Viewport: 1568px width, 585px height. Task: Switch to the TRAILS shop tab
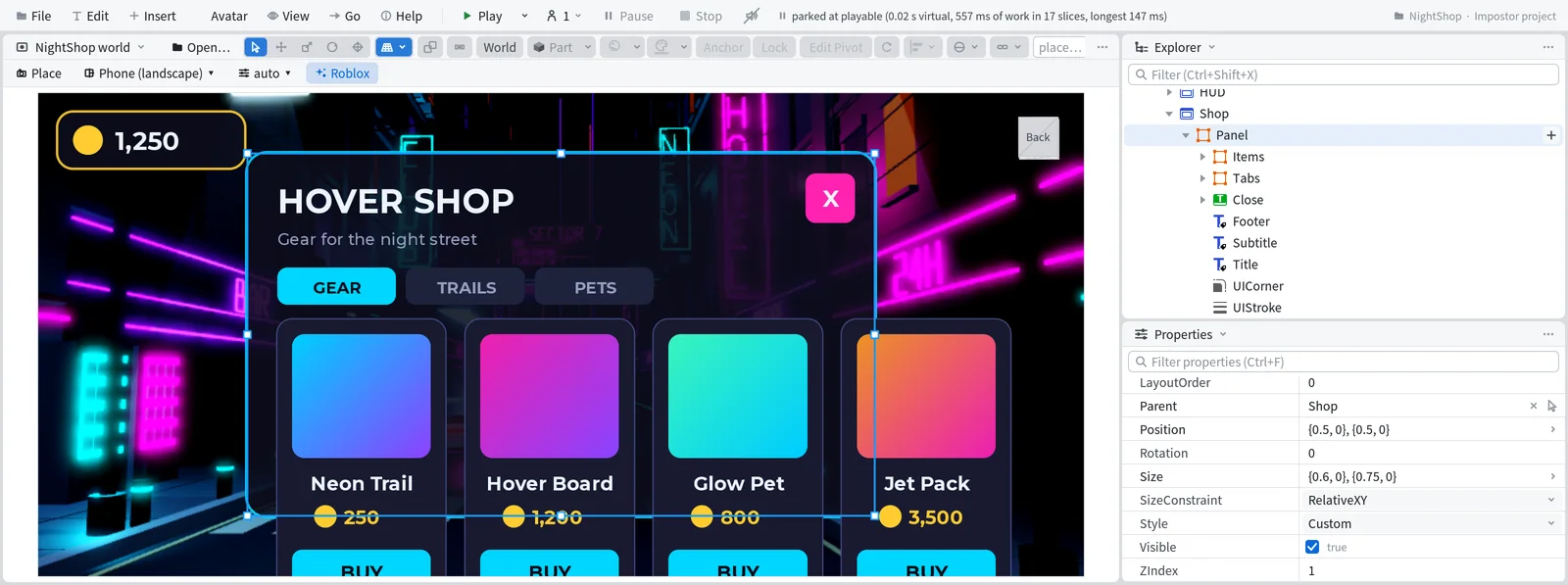pos(466,287)
